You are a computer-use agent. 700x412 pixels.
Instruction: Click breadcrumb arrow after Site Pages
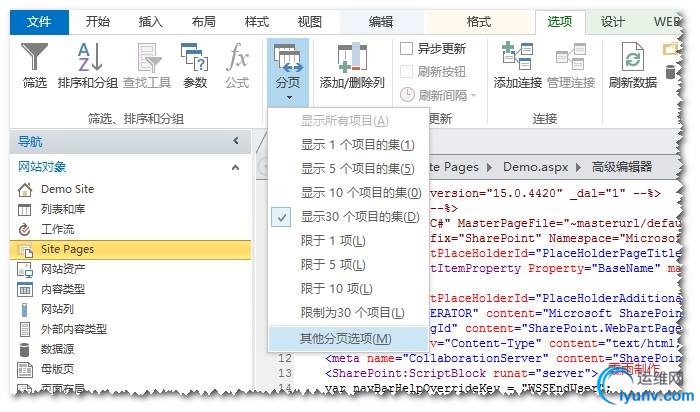tap(490, 167)
